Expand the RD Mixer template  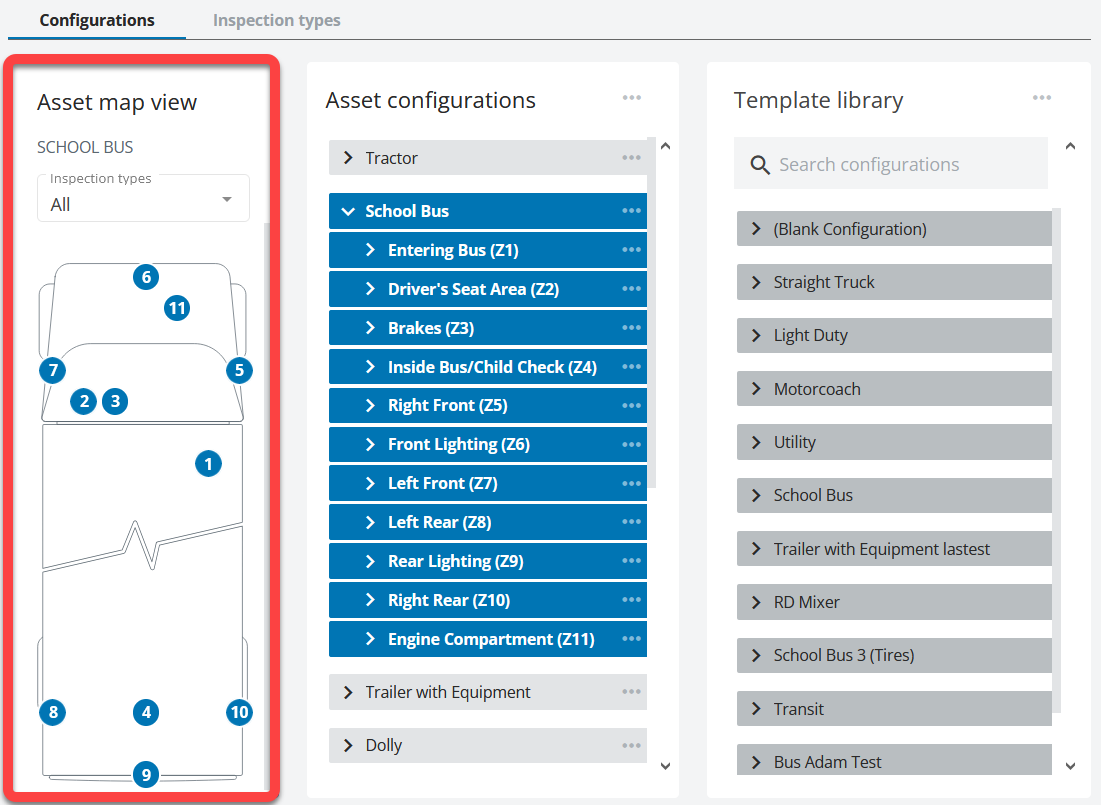click(756, 602)
